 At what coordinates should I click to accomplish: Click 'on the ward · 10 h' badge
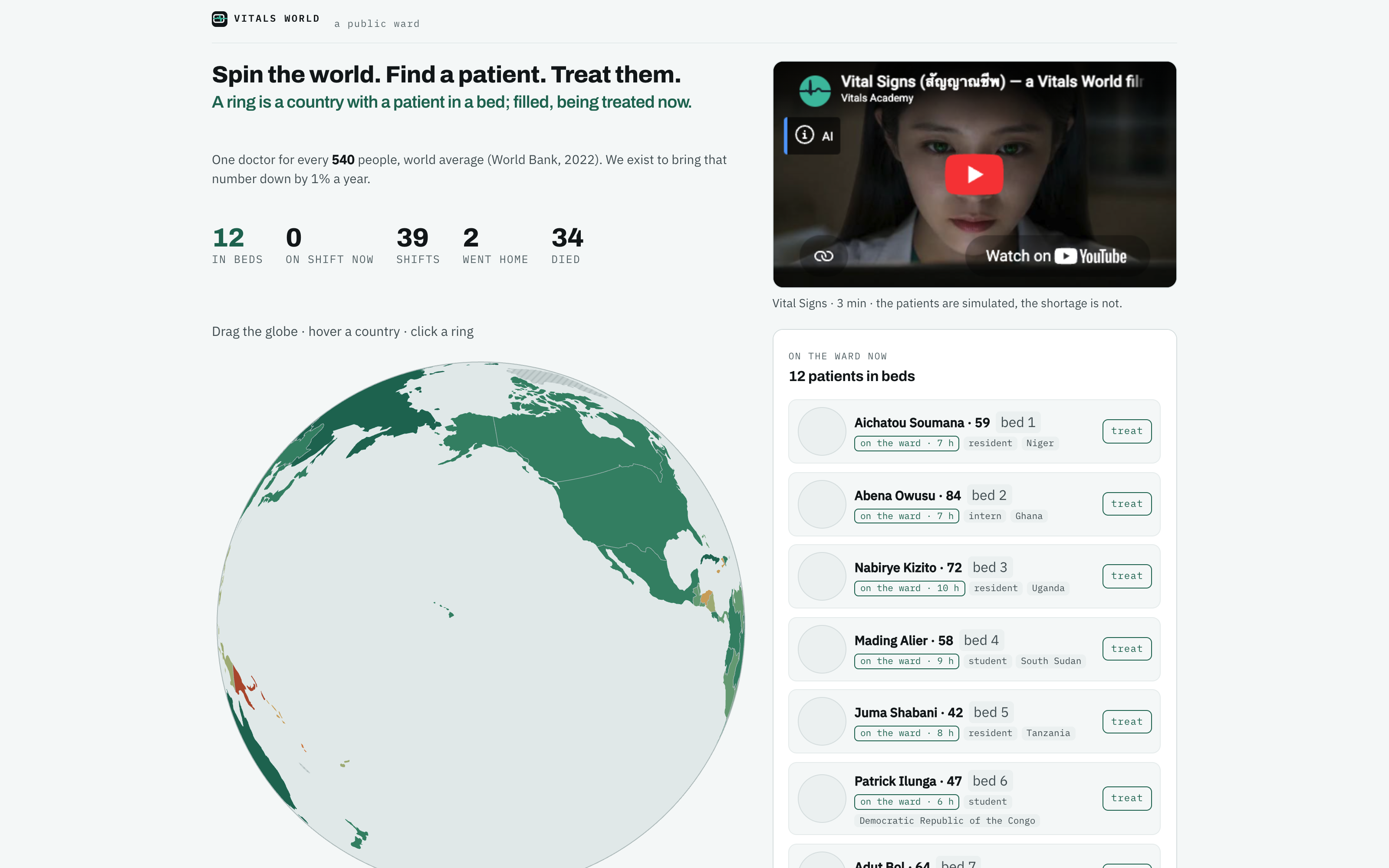pos(909,589)
